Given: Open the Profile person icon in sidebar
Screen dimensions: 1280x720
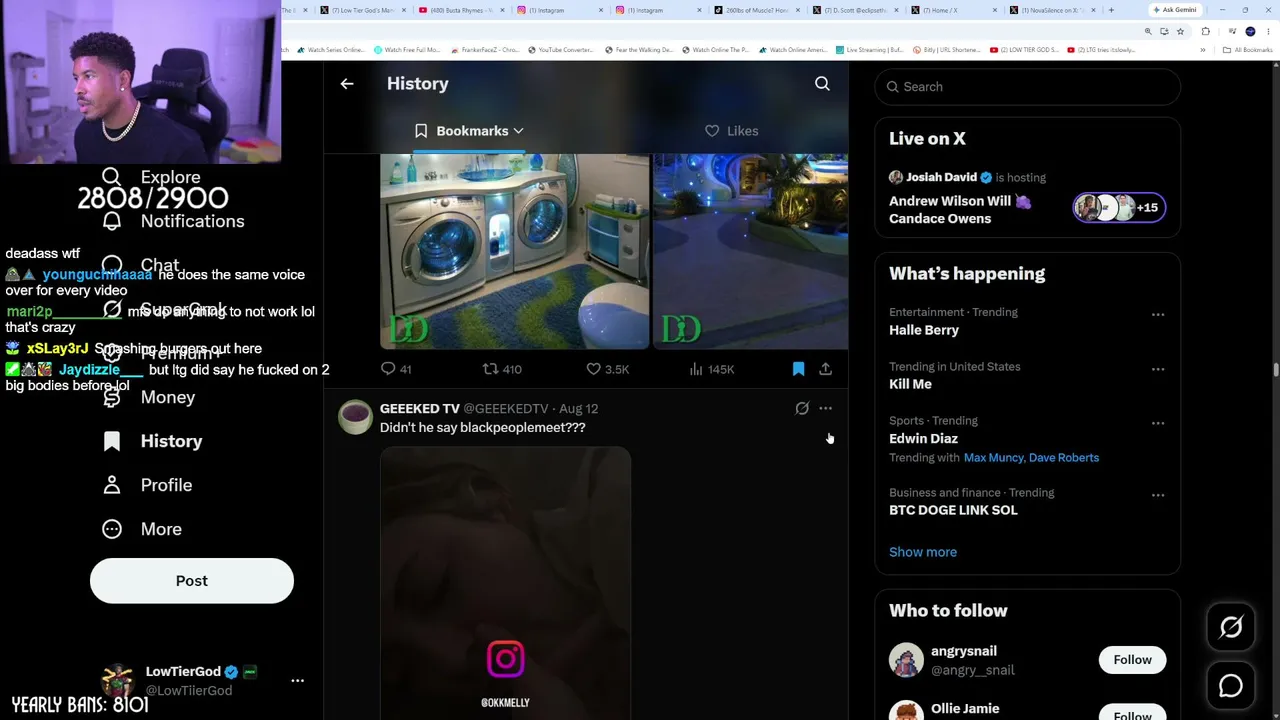Looking at the screenshot, I should (112, 485).
